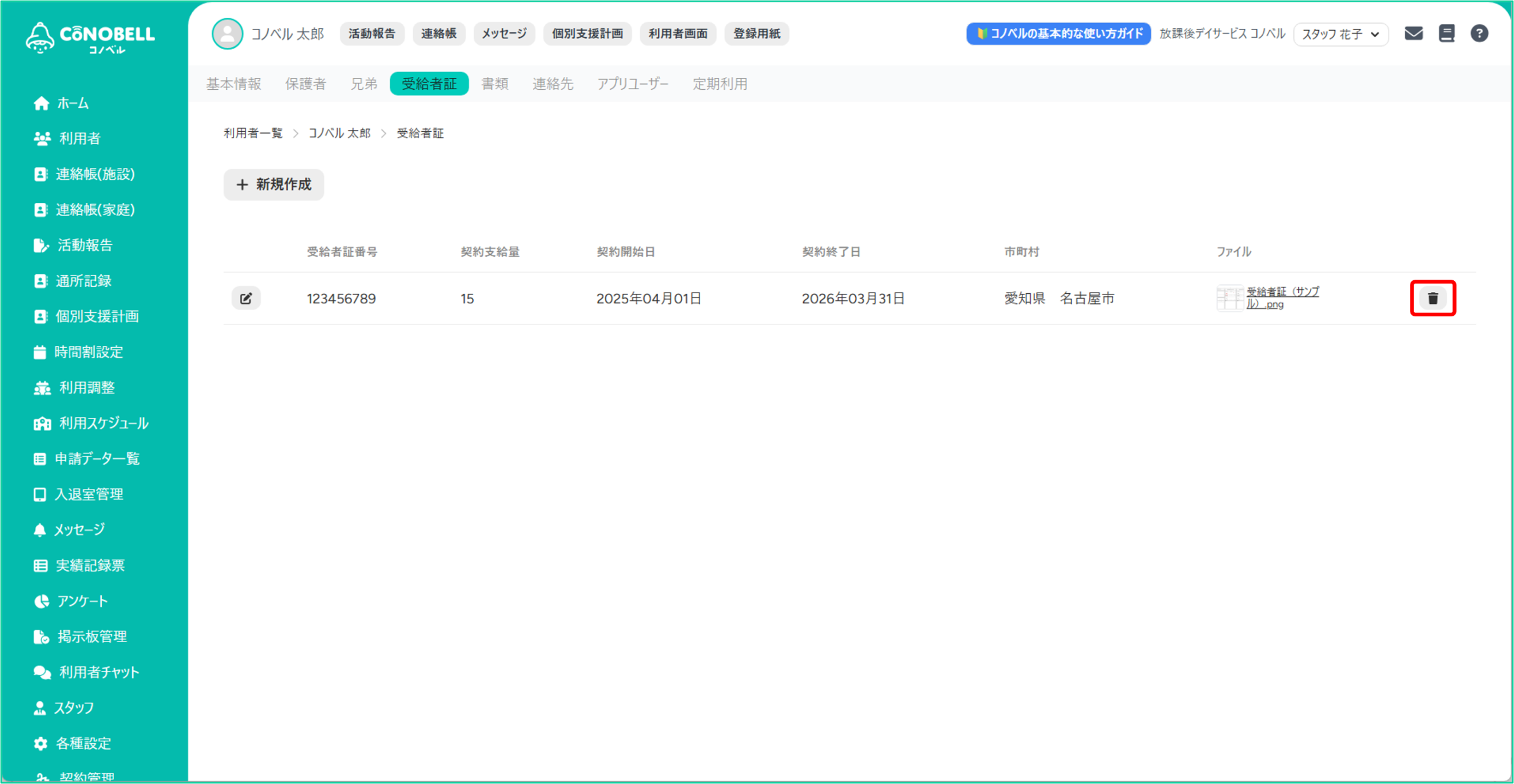The width and height of the screenshot is (1514, 784).
Task: Switch to the 保護者 tab
Action: [305, 84]
